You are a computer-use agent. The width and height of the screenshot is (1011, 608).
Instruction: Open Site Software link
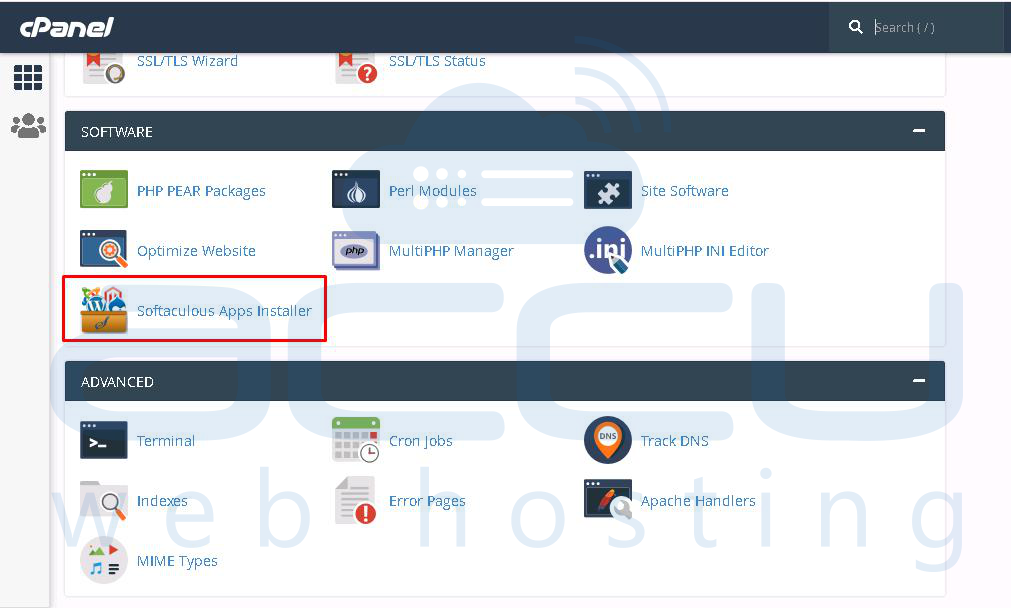(x=685, y=191)
